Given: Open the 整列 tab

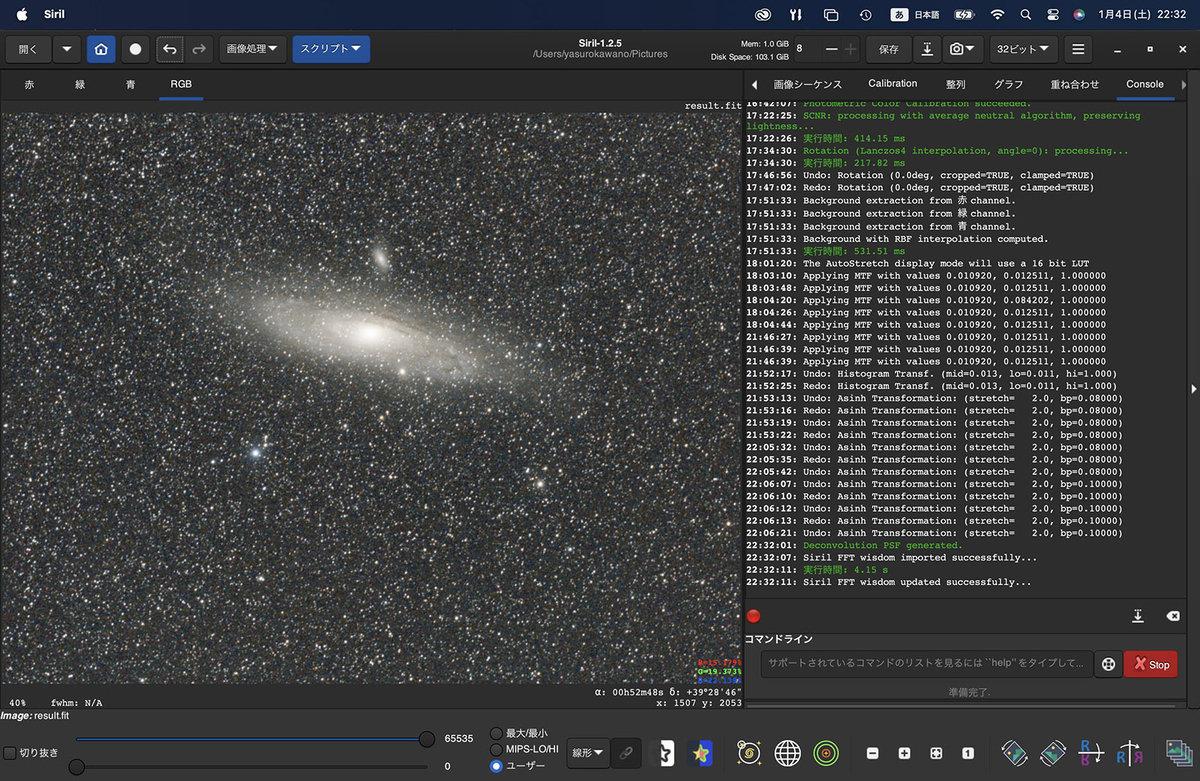Looking at the screenshot, I should coord(955,85).
